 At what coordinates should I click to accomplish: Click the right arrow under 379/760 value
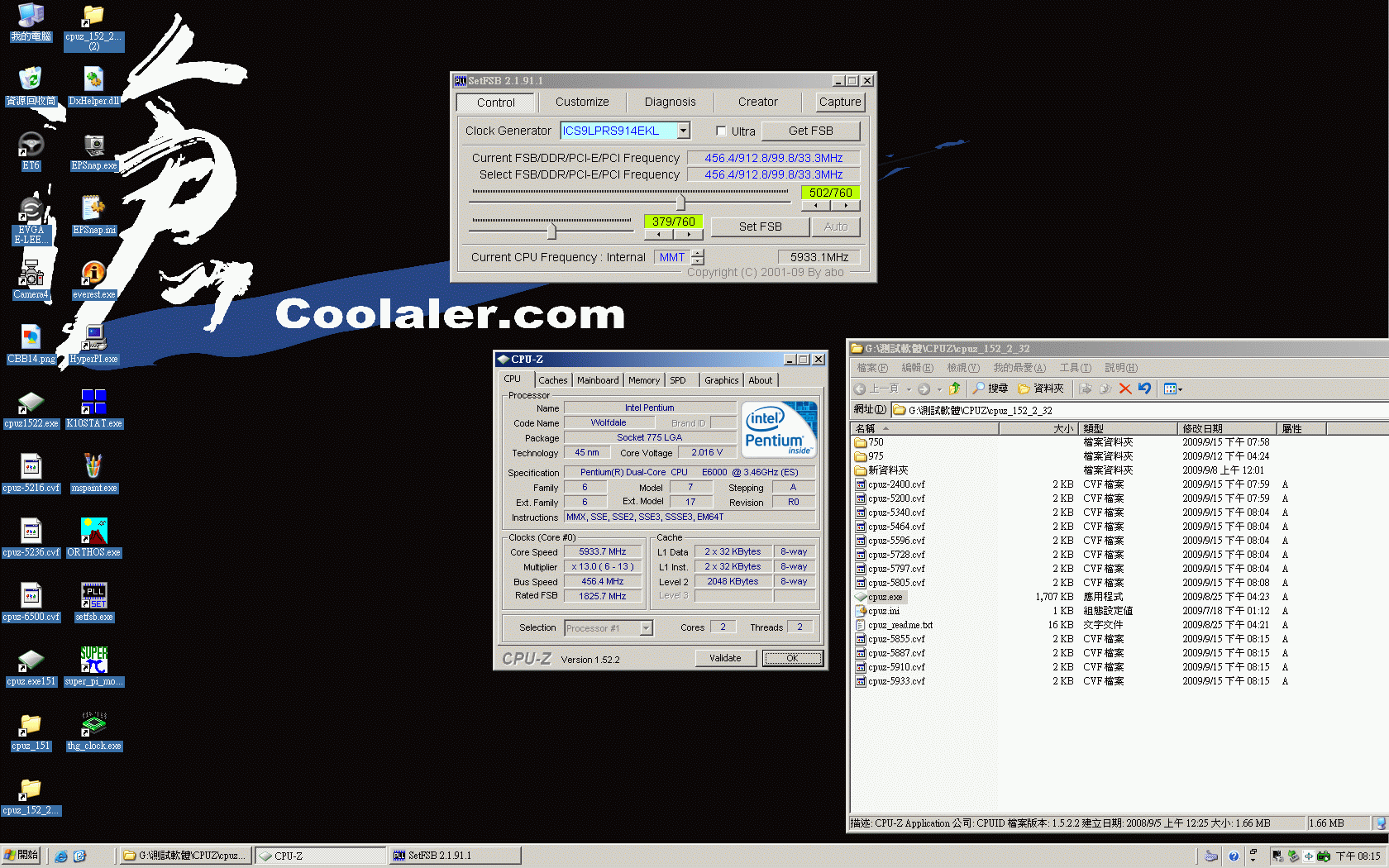[688, 234]
